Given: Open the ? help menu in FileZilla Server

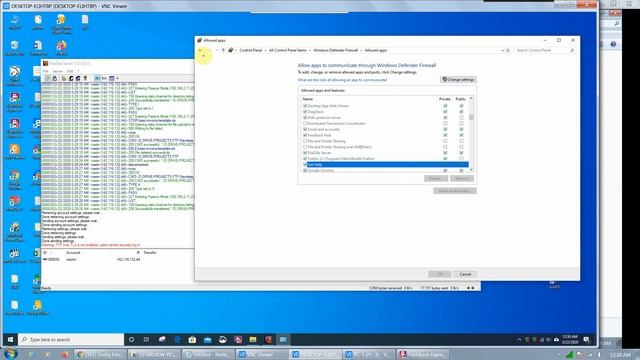Looking at the screenshot, I should (78, 71).
